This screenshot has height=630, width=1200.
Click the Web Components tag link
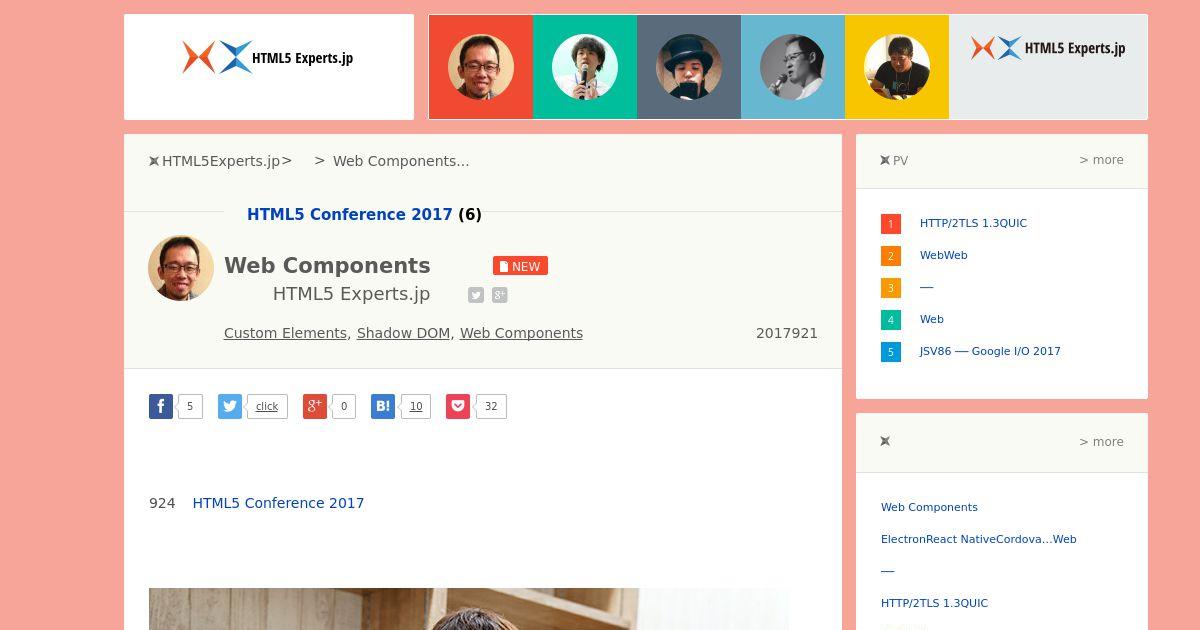[x=521, y=333]
